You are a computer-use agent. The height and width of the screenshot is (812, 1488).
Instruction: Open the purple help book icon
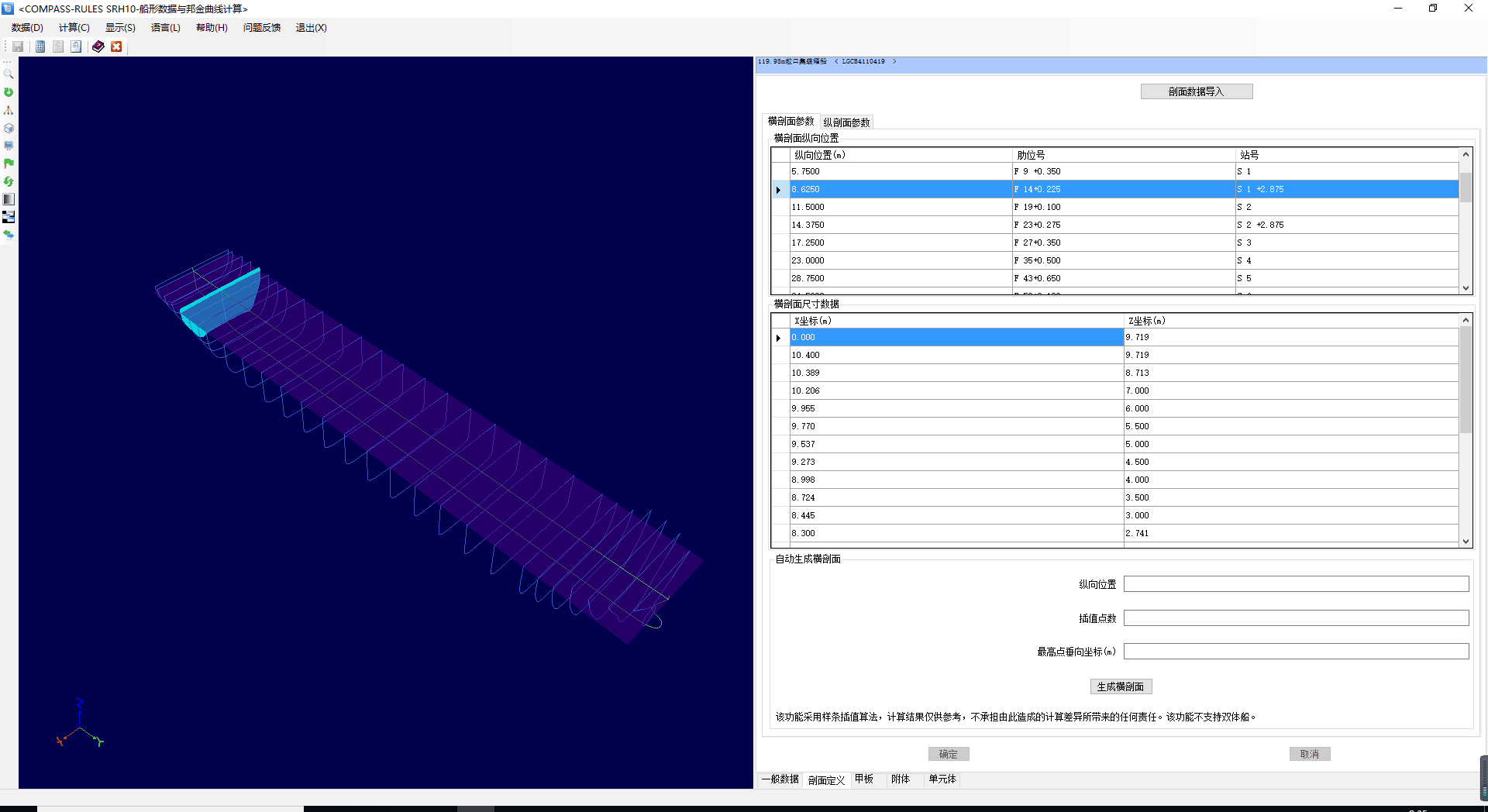click(x=98, y=46)
